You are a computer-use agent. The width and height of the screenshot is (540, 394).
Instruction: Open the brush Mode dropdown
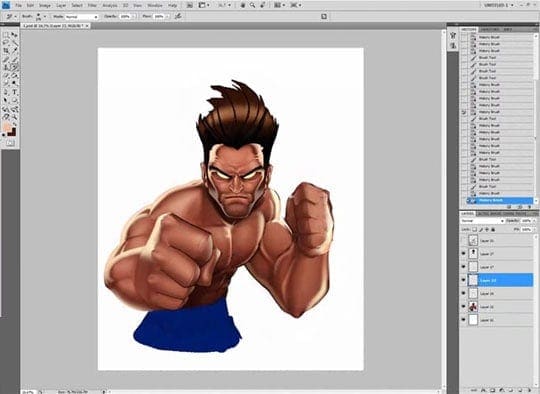(81, 16)
